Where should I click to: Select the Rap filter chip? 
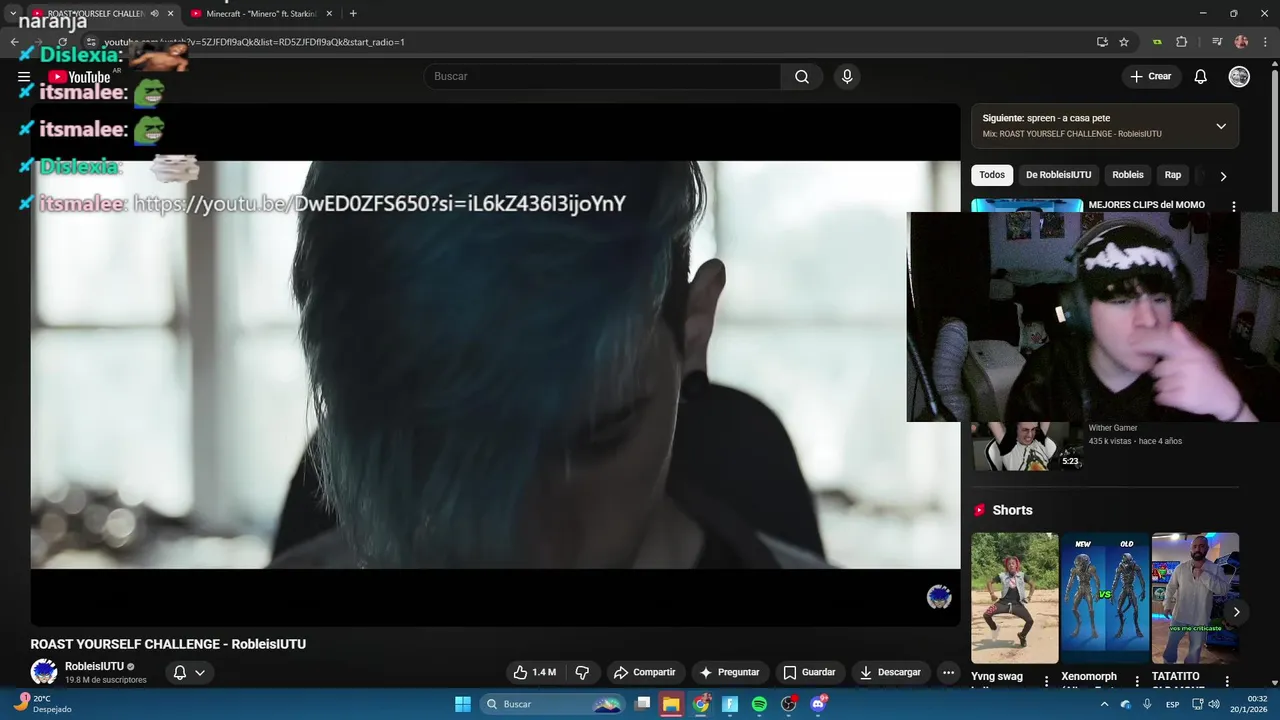tap(1173, 175)
